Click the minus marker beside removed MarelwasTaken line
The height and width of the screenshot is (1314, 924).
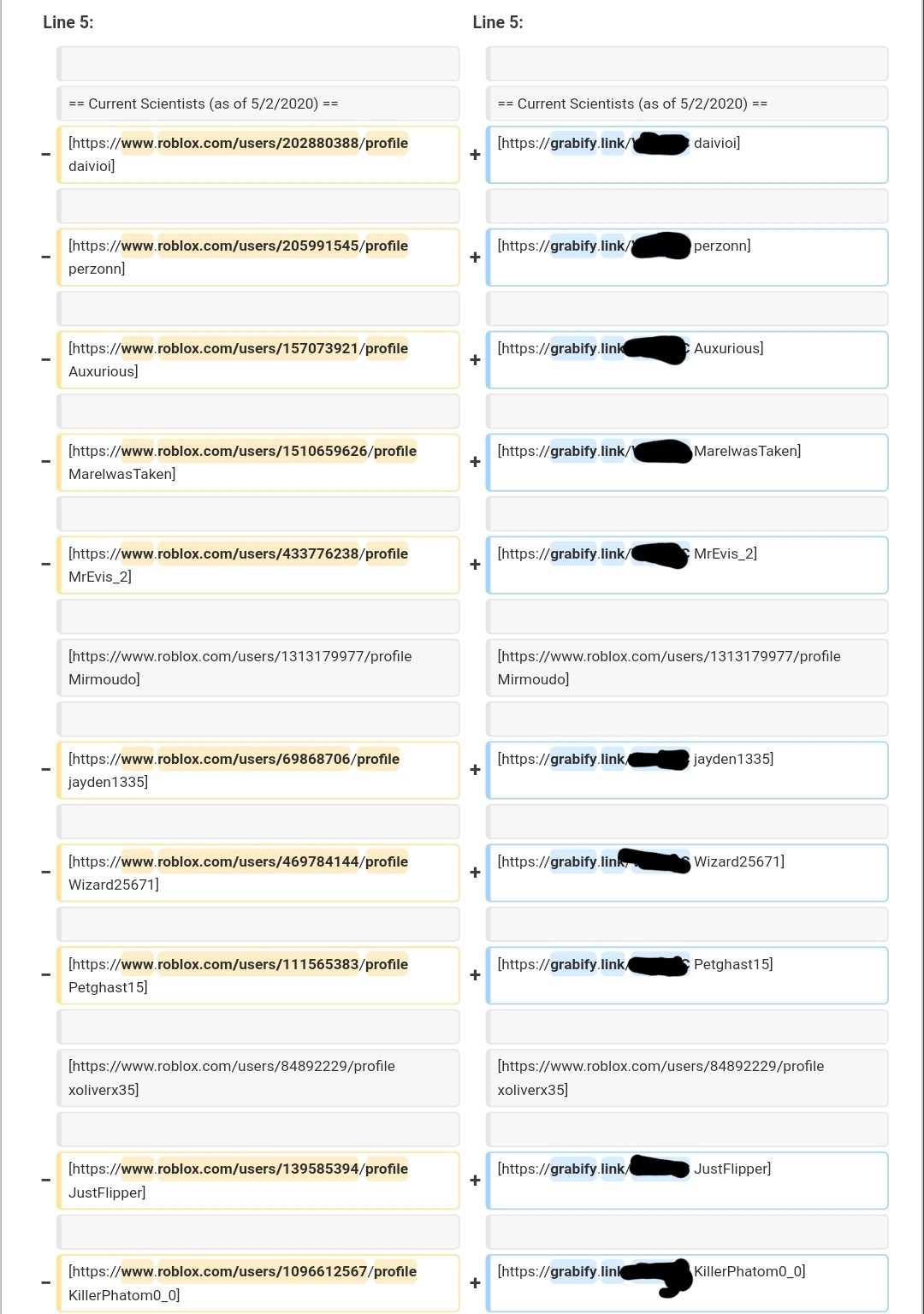(x=46, y=462)
